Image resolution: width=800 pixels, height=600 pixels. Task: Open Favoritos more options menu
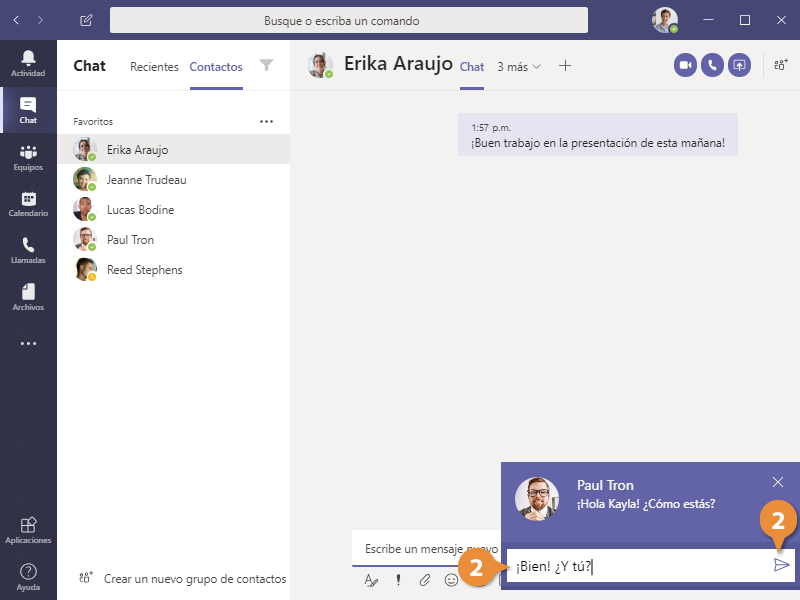tap(266, 121)
